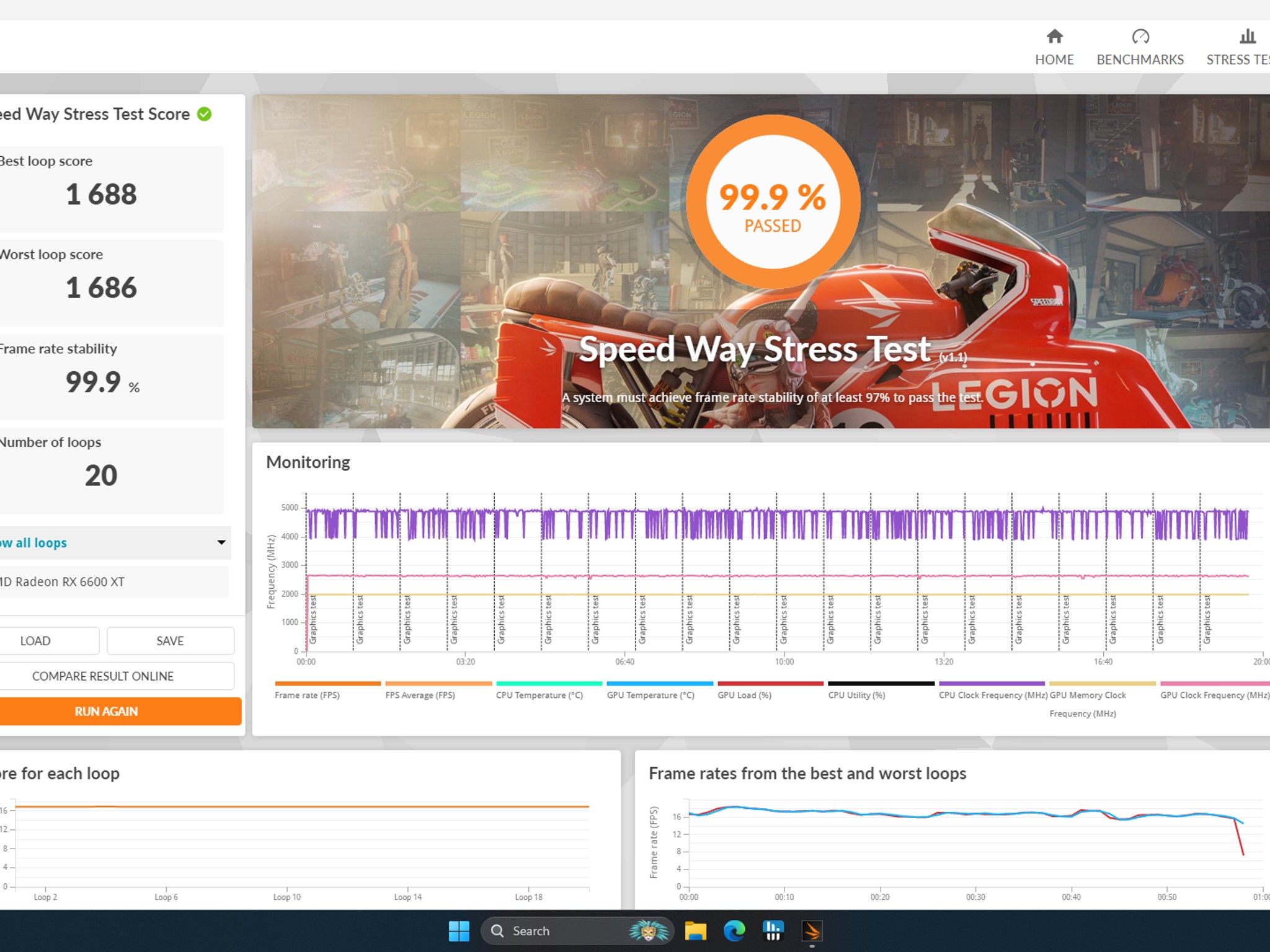Image resolution: width=1270 pixels, height=952 pixels.
Task: Toggle the CPU Clock Frequency legend series
Action: click(992, 690)
